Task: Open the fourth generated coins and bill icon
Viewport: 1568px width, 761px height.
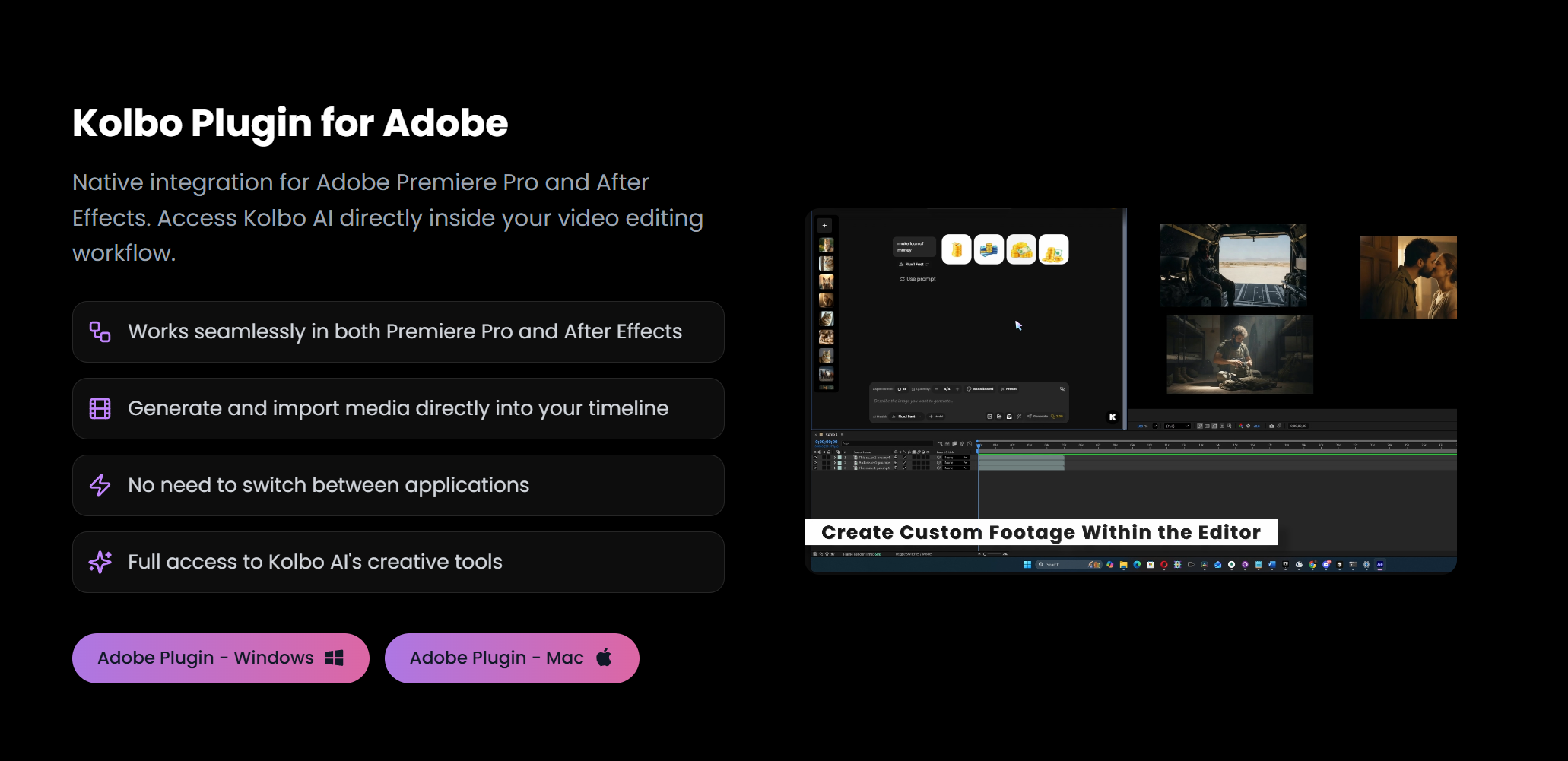Action: coord(1054,249)
